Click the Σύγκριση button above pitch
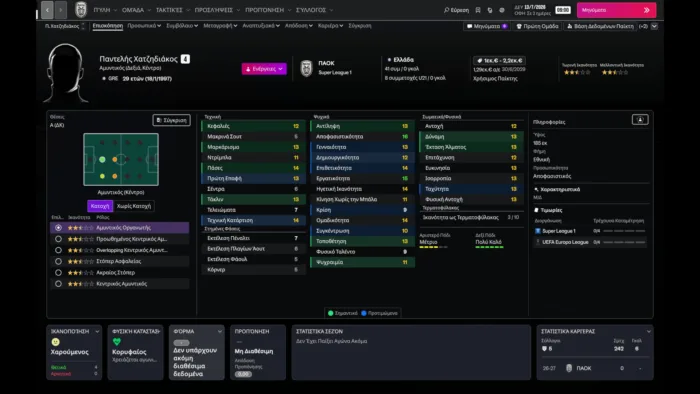This screenshot has height=394, width=700. (x=171, y=120)
